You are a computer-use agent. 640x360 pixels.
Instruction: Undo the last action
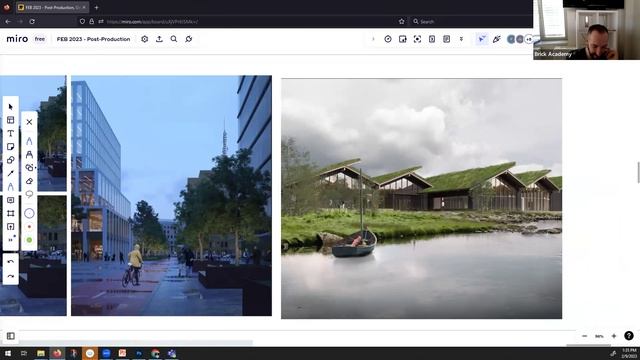point(11,262)
